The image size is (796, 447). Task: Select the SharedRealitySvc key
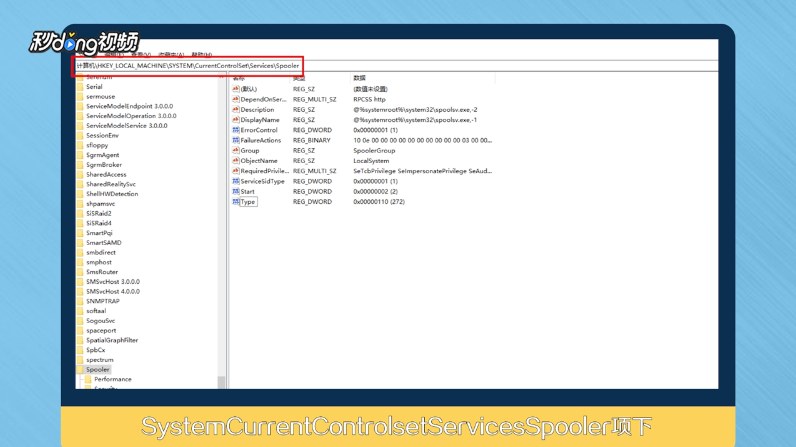[x=111, y=184]
